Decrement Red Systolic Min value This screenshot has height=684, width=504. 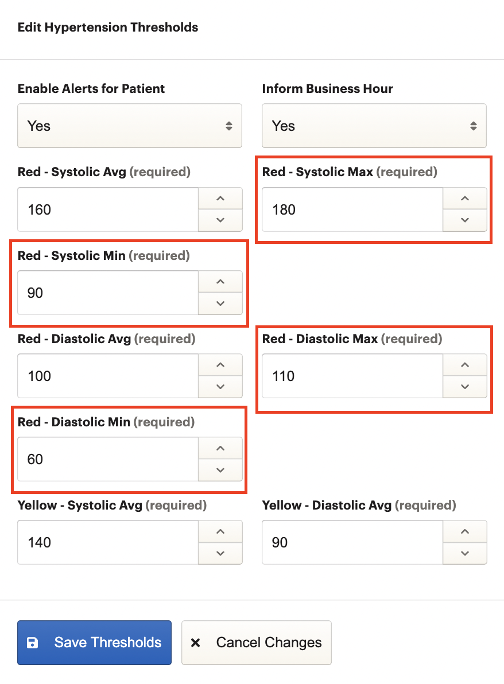coord(220,304)
